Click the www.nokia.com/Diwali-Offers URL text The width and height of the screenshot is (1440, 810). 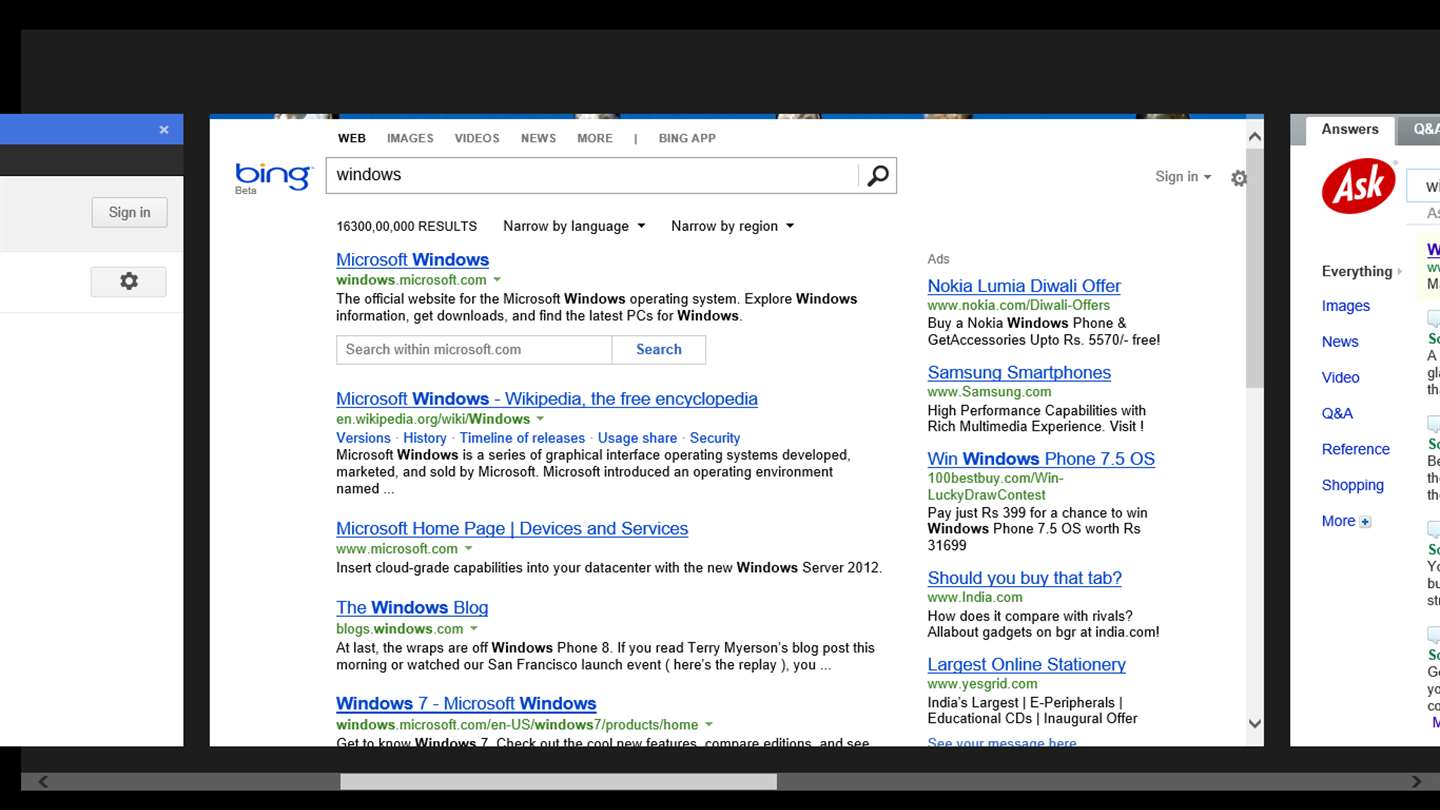(x=1019, y=306)
